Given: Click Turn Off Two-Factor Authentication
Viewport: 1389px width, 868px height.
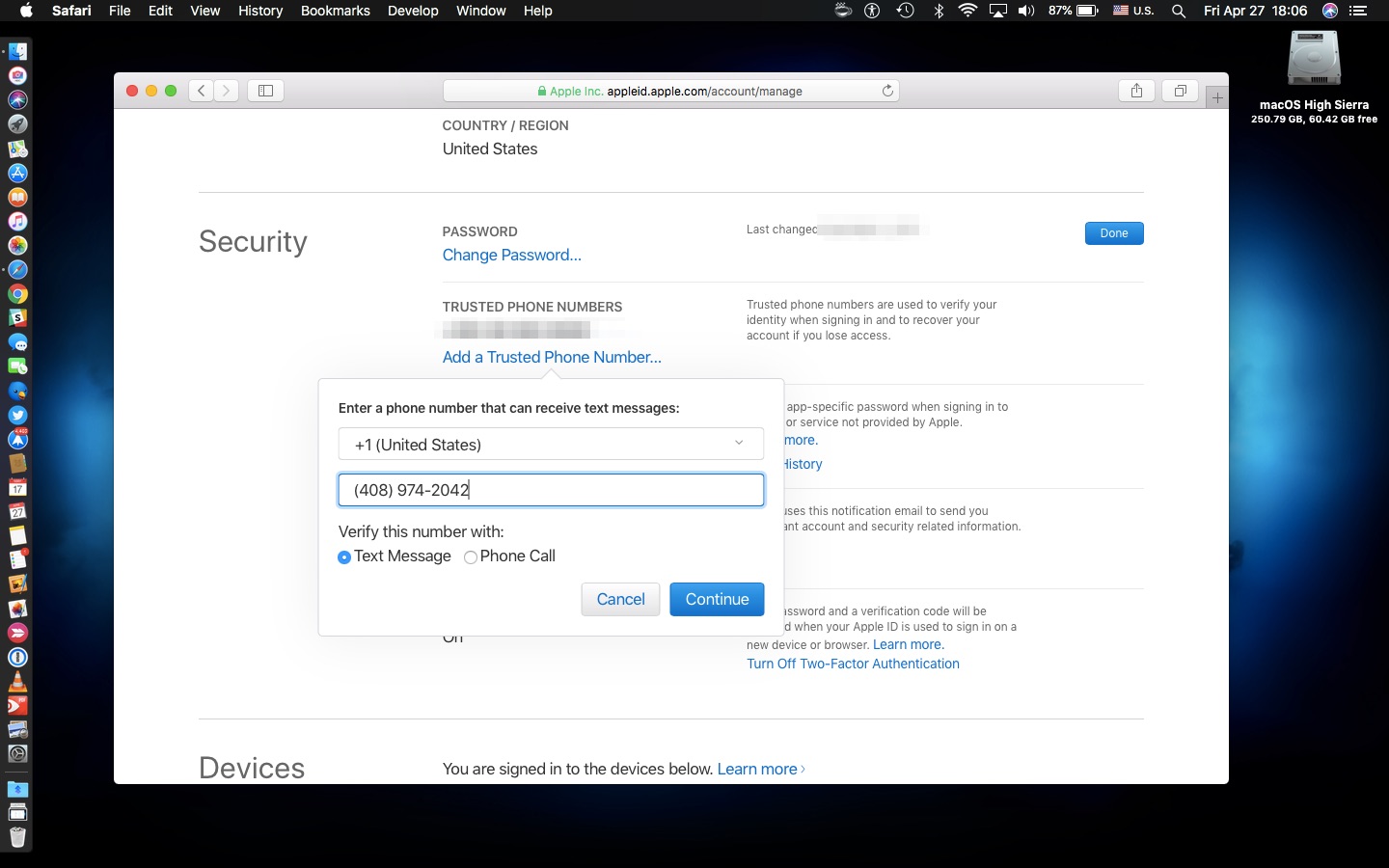Looking at the screenshot, I should pos(853,664).
